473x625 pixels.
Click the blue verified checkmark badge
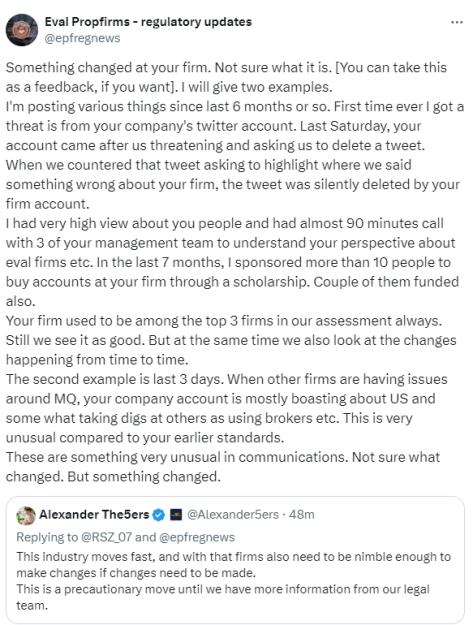[159, 515]
